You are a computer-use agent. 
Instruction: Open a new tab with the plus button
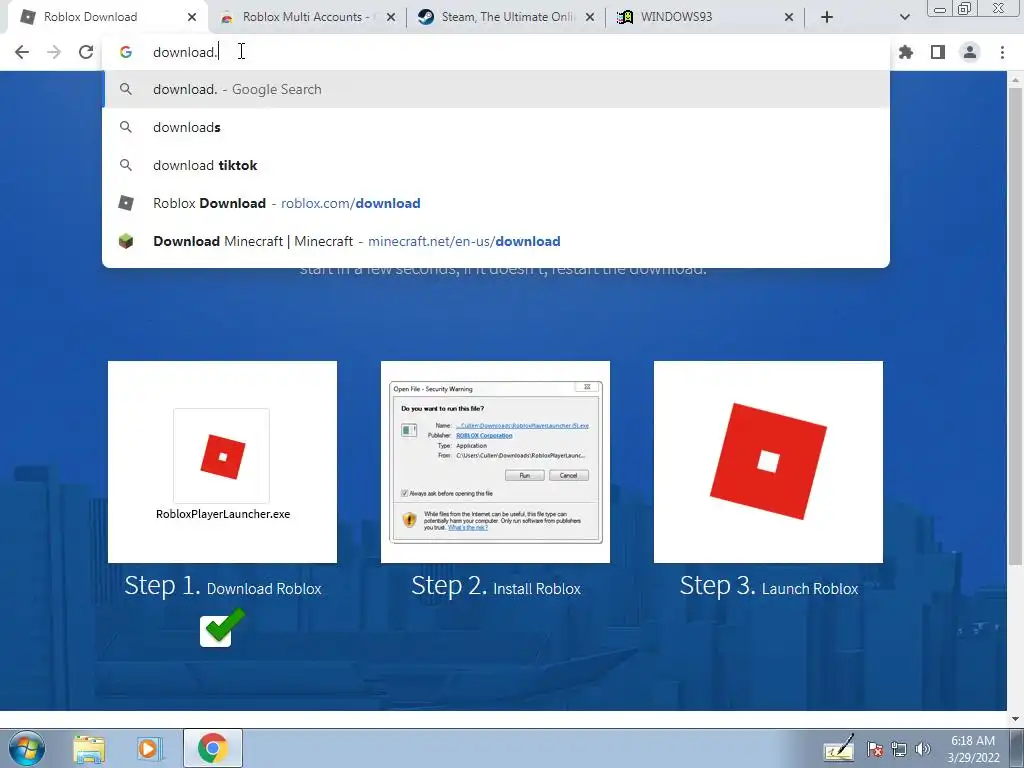827,17
